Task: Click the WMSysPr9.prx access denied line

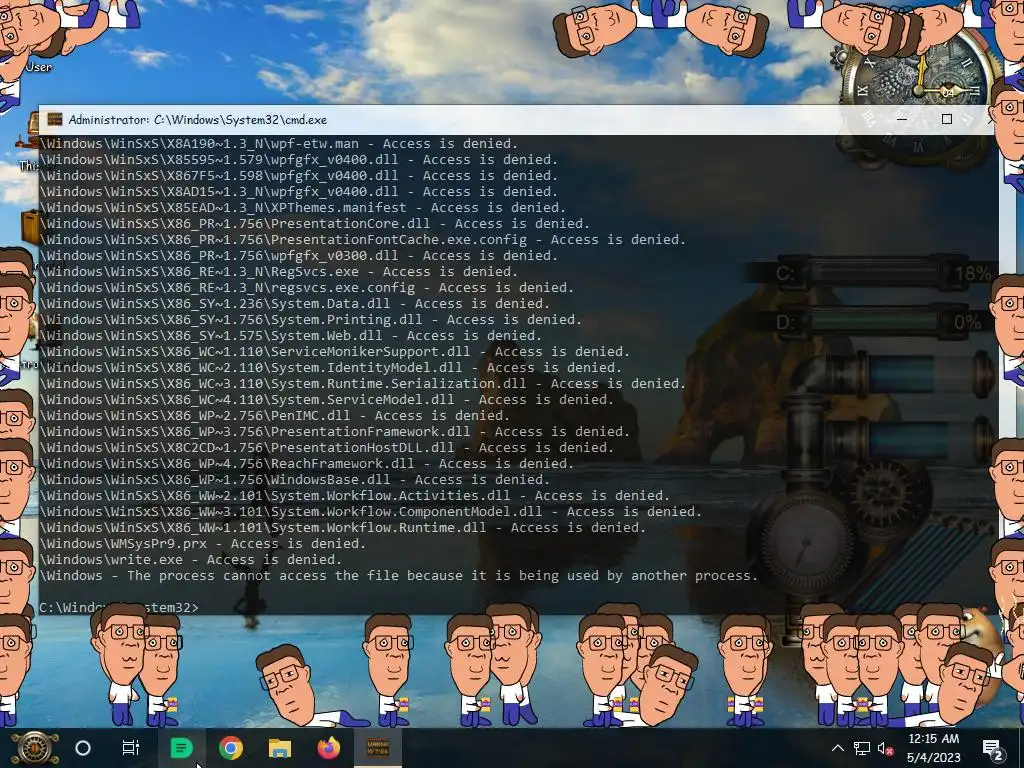Action: click(202, 543)
